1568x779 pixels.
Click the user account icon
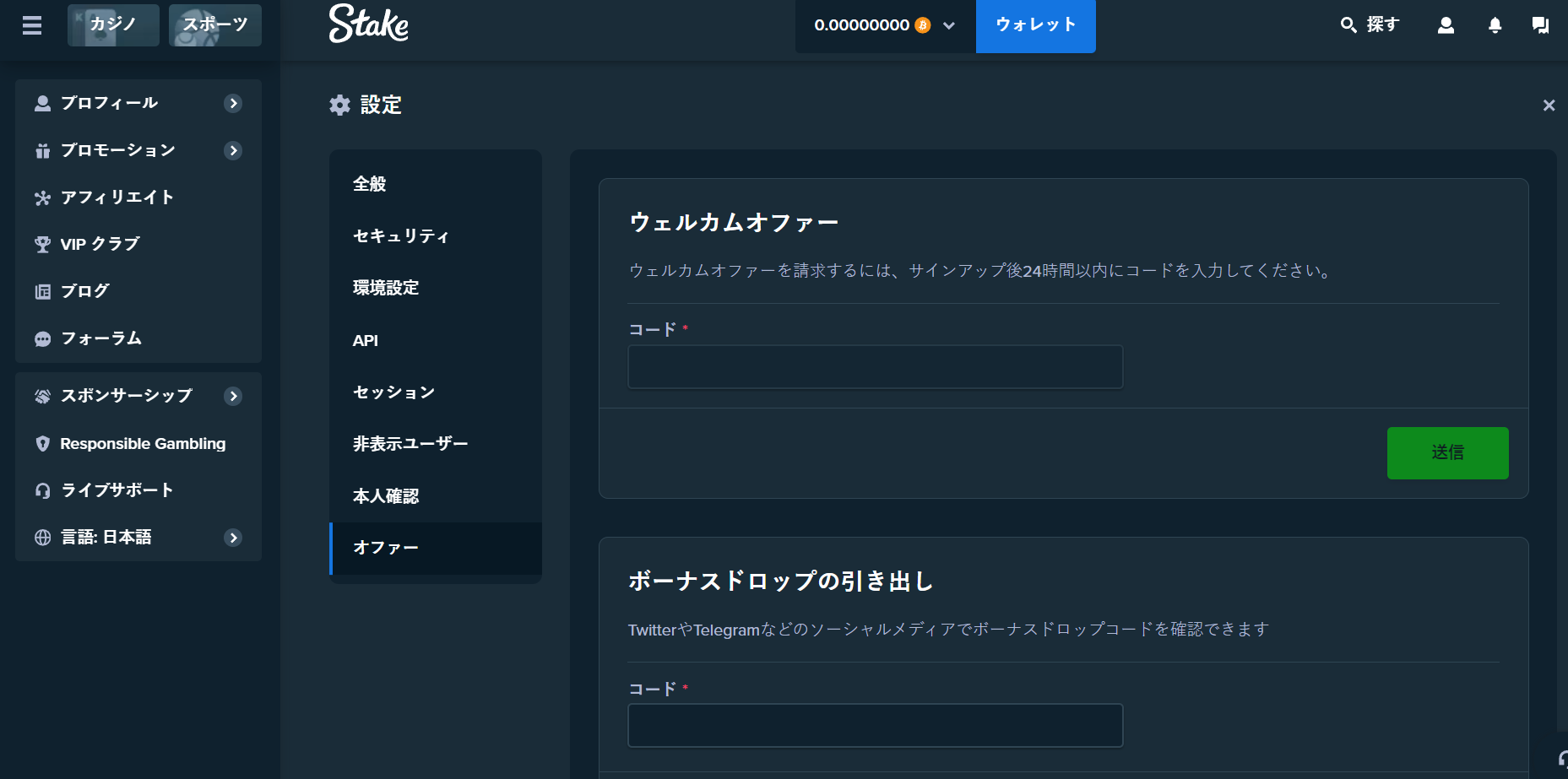pyautogui.click(x=1446, y=25)
